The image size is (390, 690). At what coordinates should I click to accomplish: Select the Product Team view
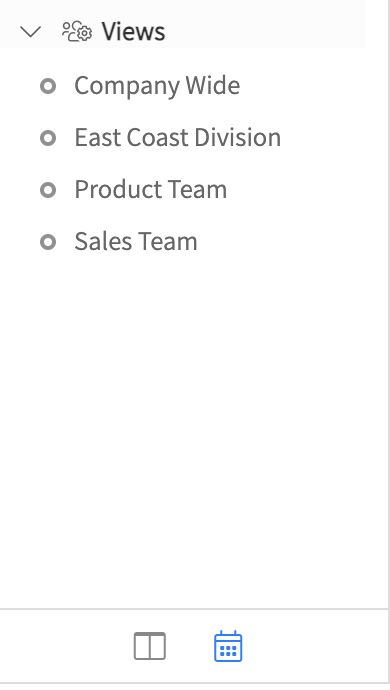pyautogui.click(x=151, y=189)
